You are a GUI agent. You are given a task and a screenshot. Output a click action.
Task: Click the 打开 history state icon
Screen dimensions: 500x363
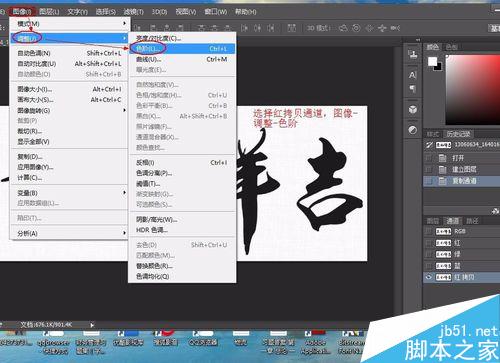[x=442, y=158]
